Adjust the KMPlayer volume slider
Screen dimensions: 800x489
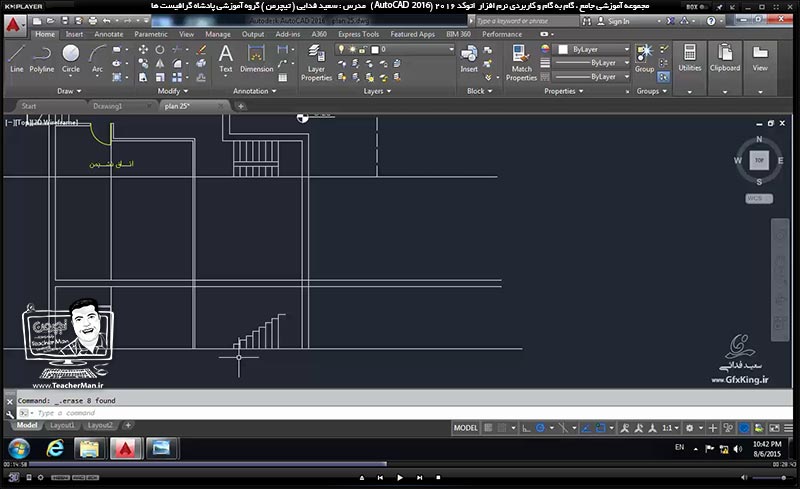(769, 478)
